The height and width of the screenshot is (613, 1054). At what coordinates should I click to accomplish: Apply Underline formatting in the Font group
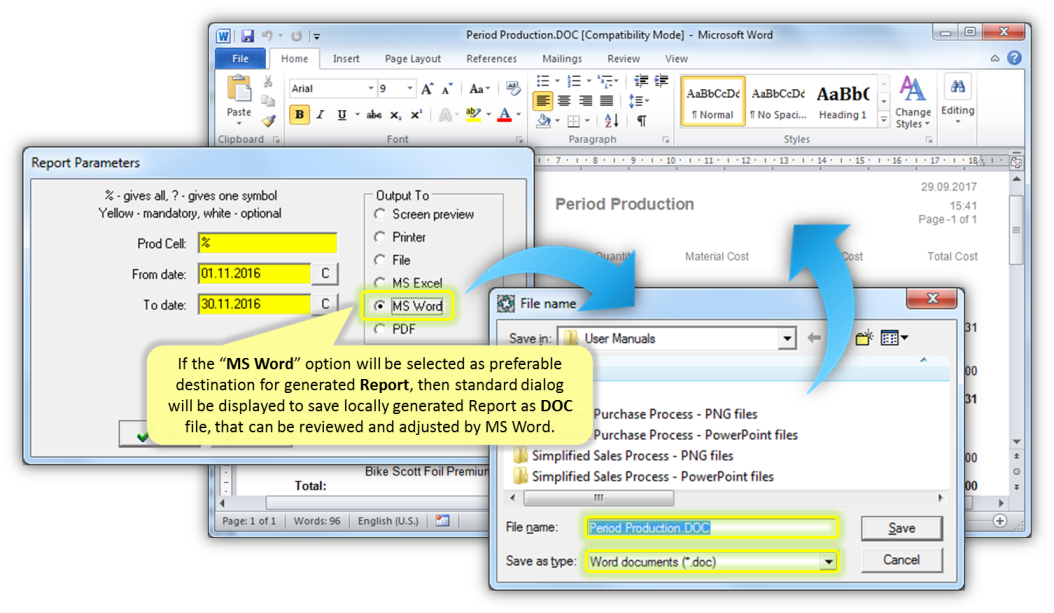(341, 115)
